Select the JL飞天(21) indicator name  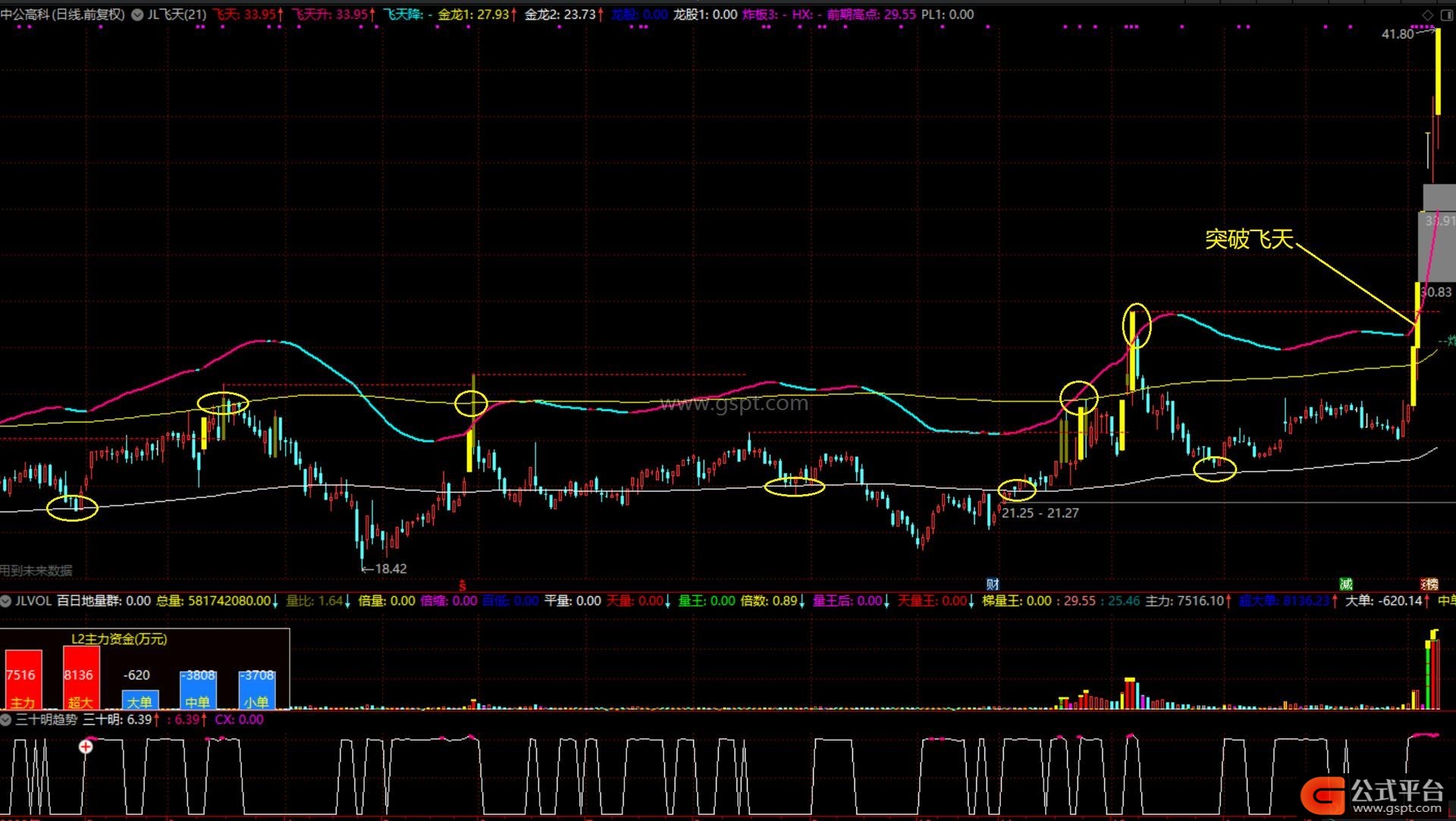click(177, 14)
